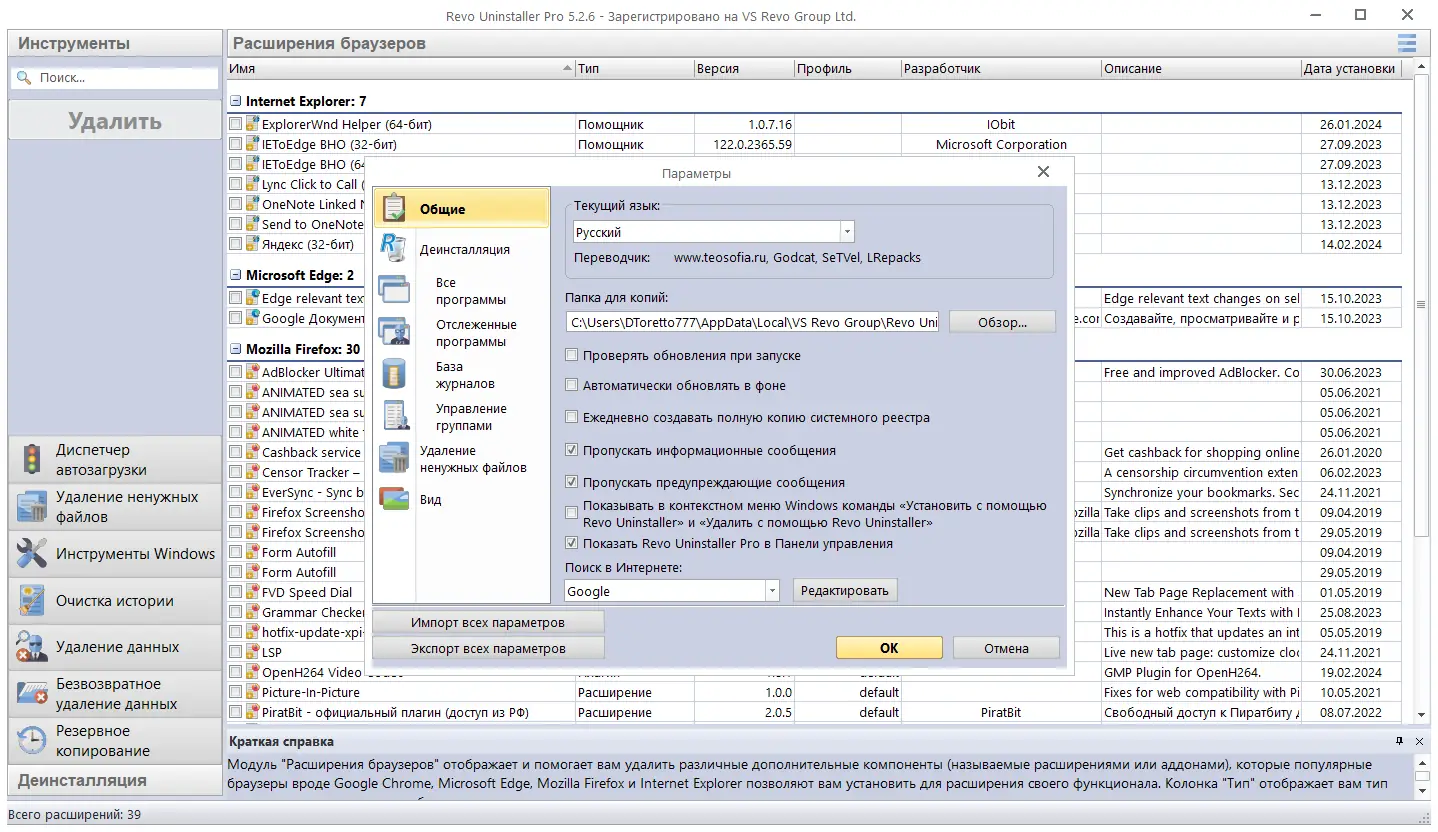Click the Деинсталляция recycle bin icon in Параметры

tap(393, 249)
